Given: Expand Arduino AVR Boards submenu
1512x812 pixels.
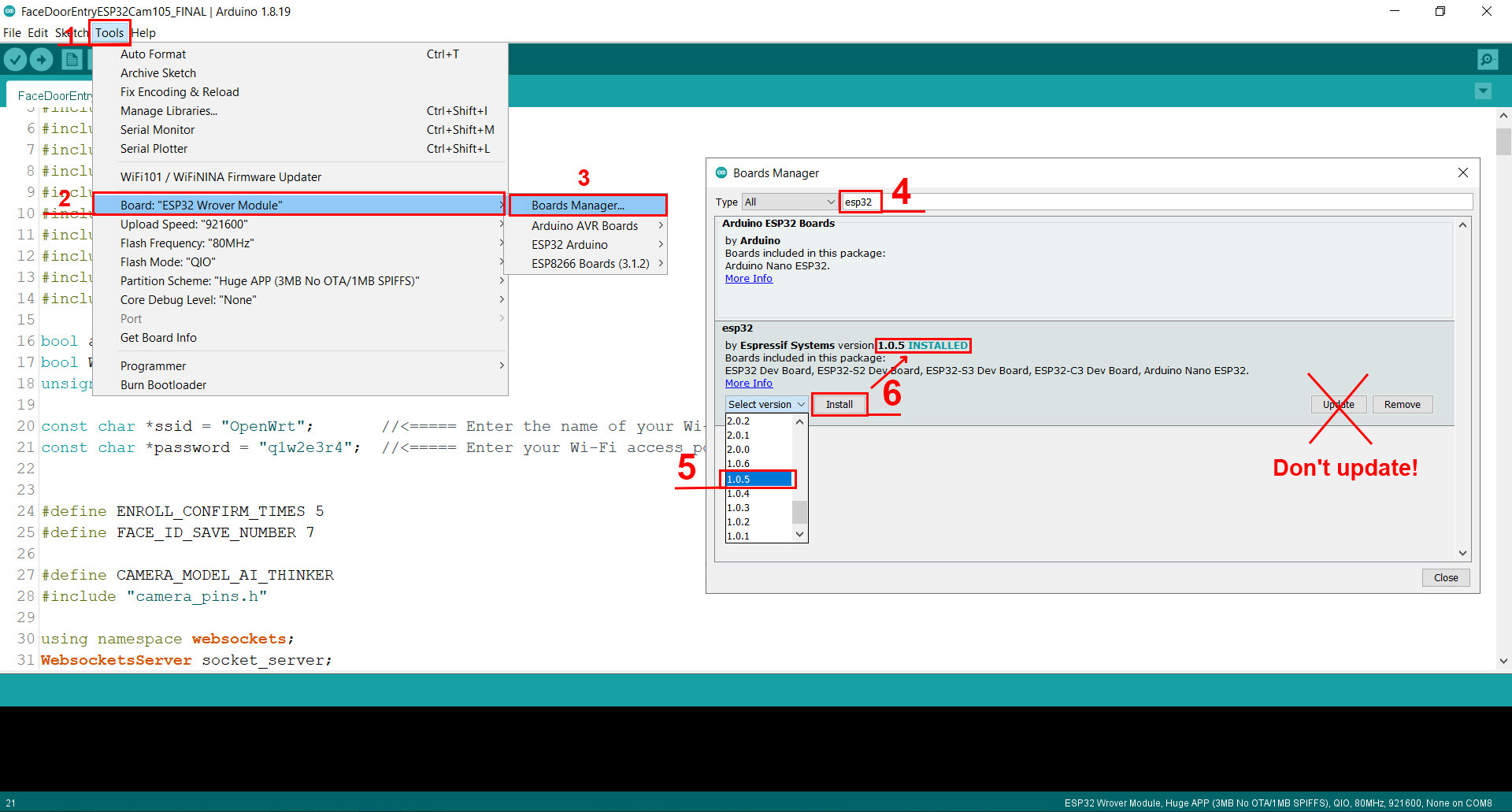Looking at the screenshot, I should (587, 226).
